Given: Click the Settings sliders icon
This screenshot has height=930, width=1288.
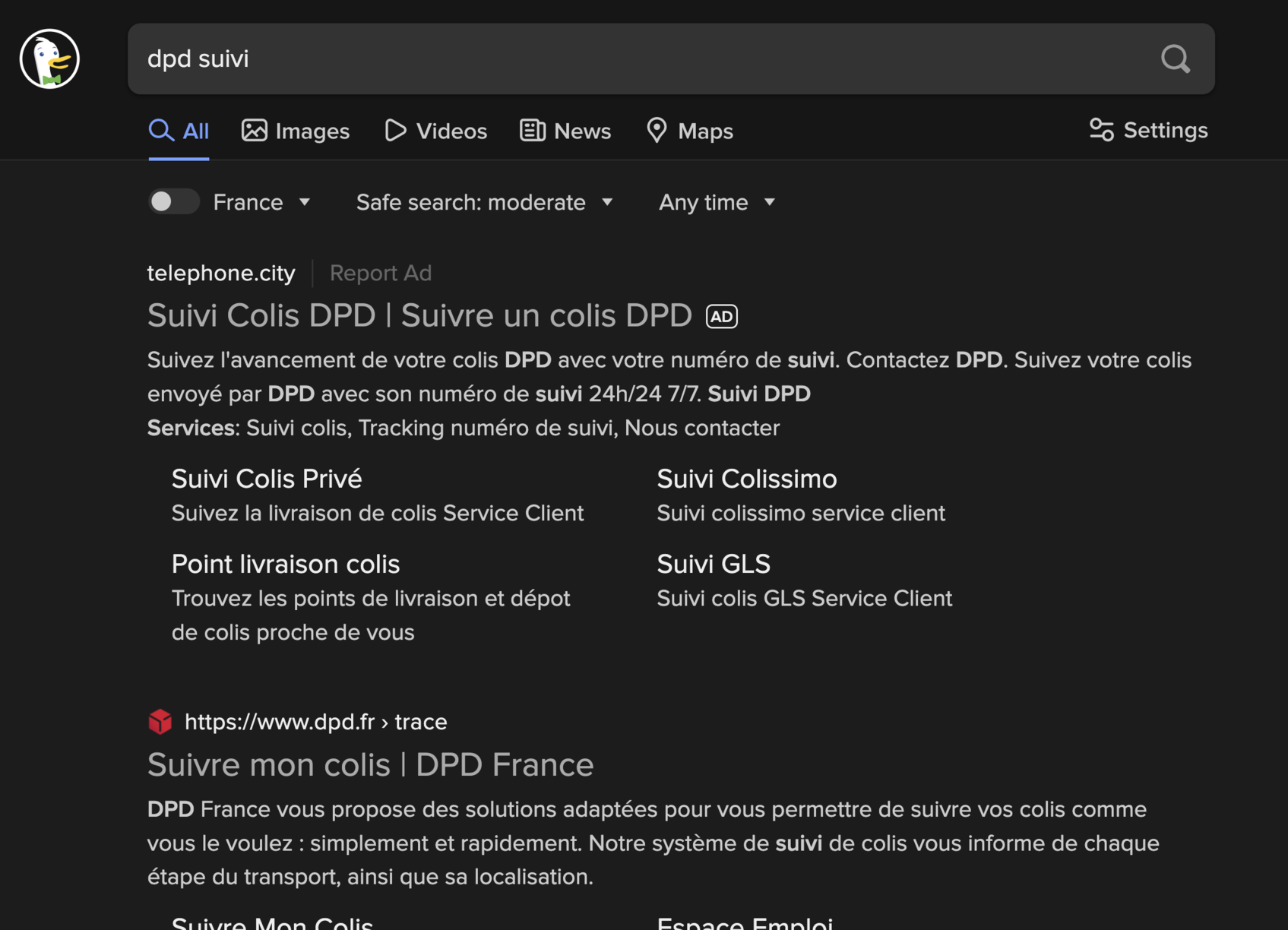Looking at the screenshot, I should coord(1101,130).
